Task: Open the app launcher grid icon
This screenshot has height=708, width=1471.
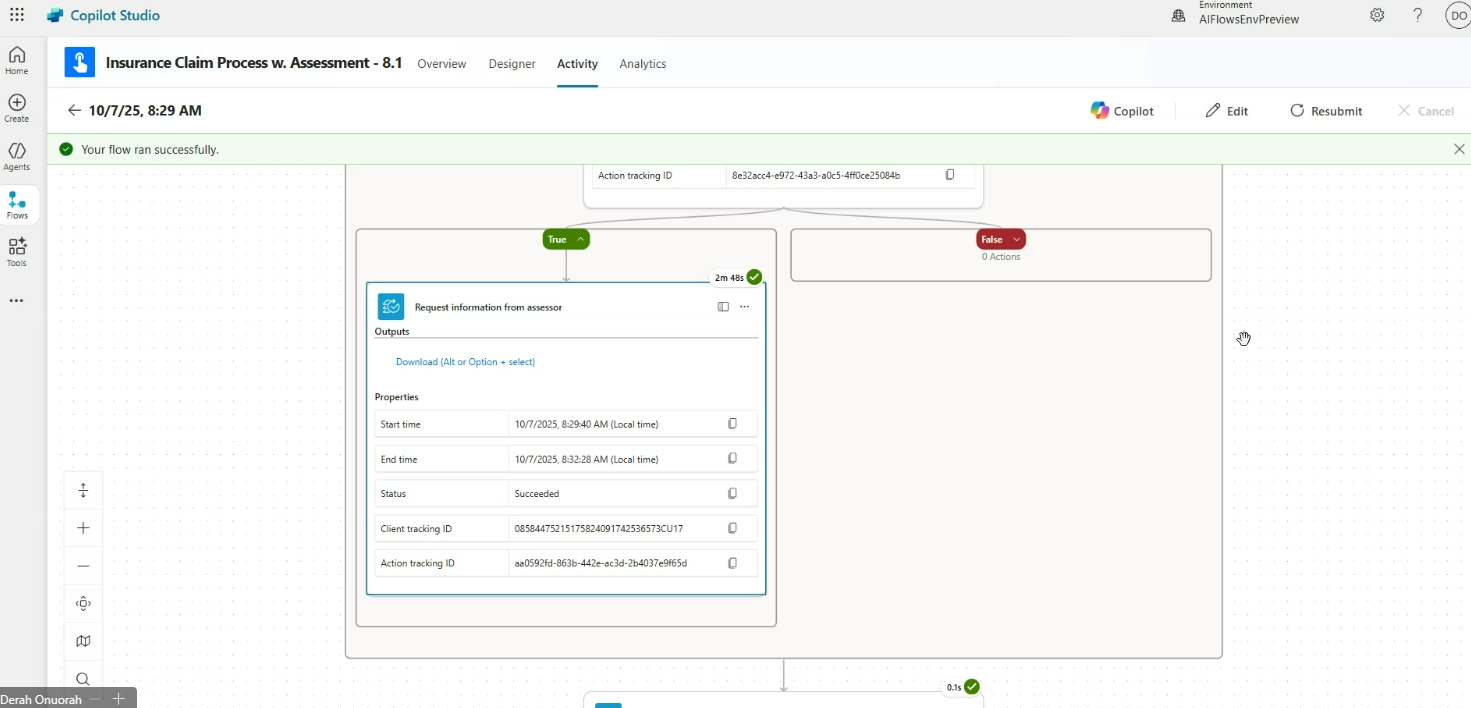Action: [17, 15]
